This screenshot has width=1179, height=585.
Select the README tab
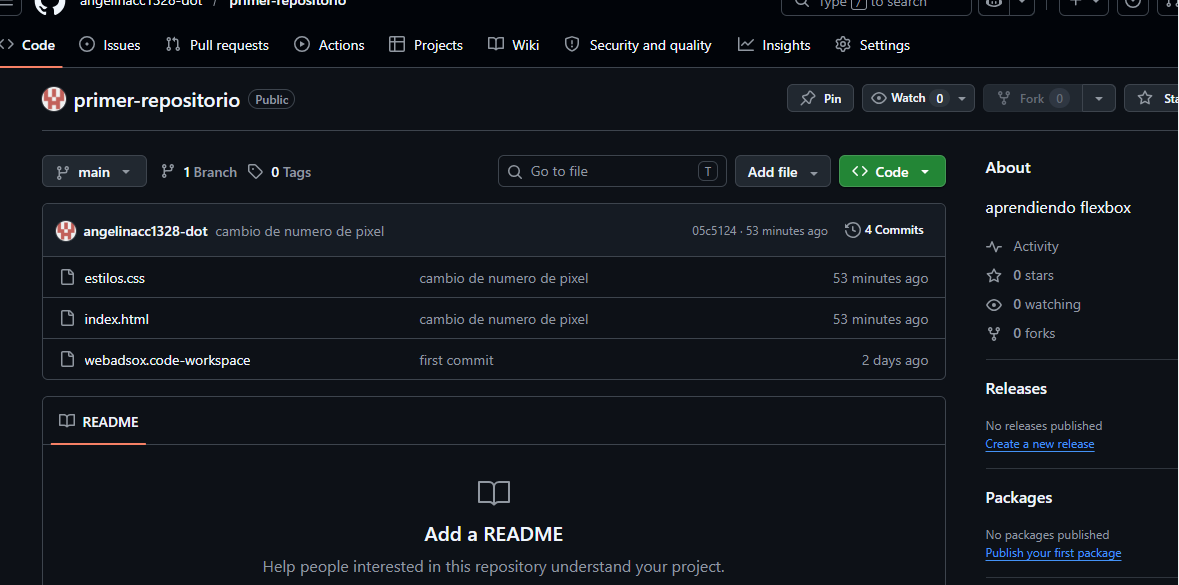(x=99, y=422)
